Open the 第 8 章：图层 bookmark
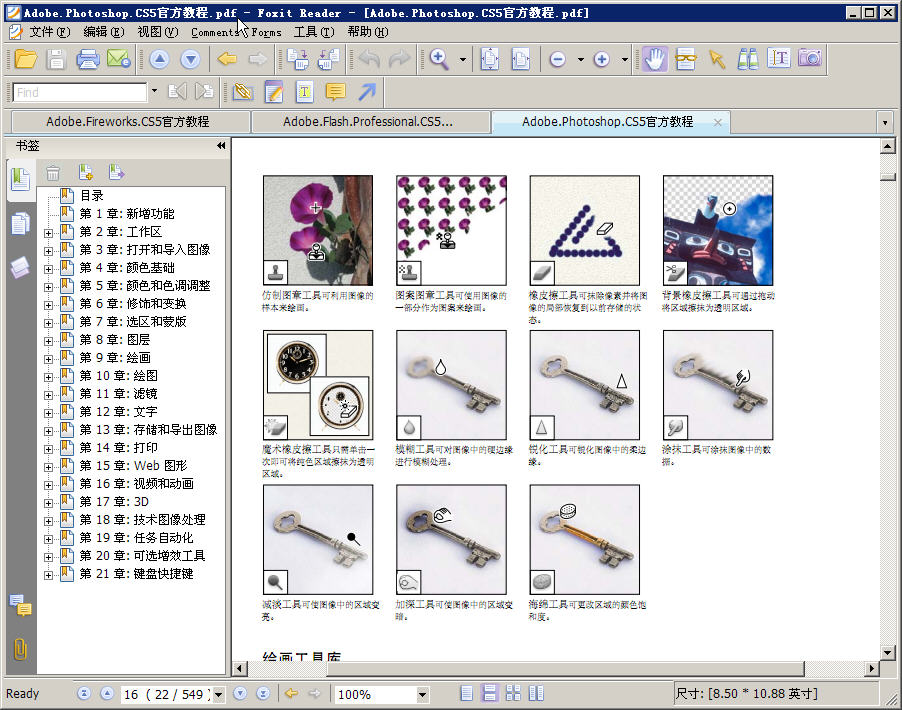Viewport: 902px width, 710px height. tap(115, 339)
